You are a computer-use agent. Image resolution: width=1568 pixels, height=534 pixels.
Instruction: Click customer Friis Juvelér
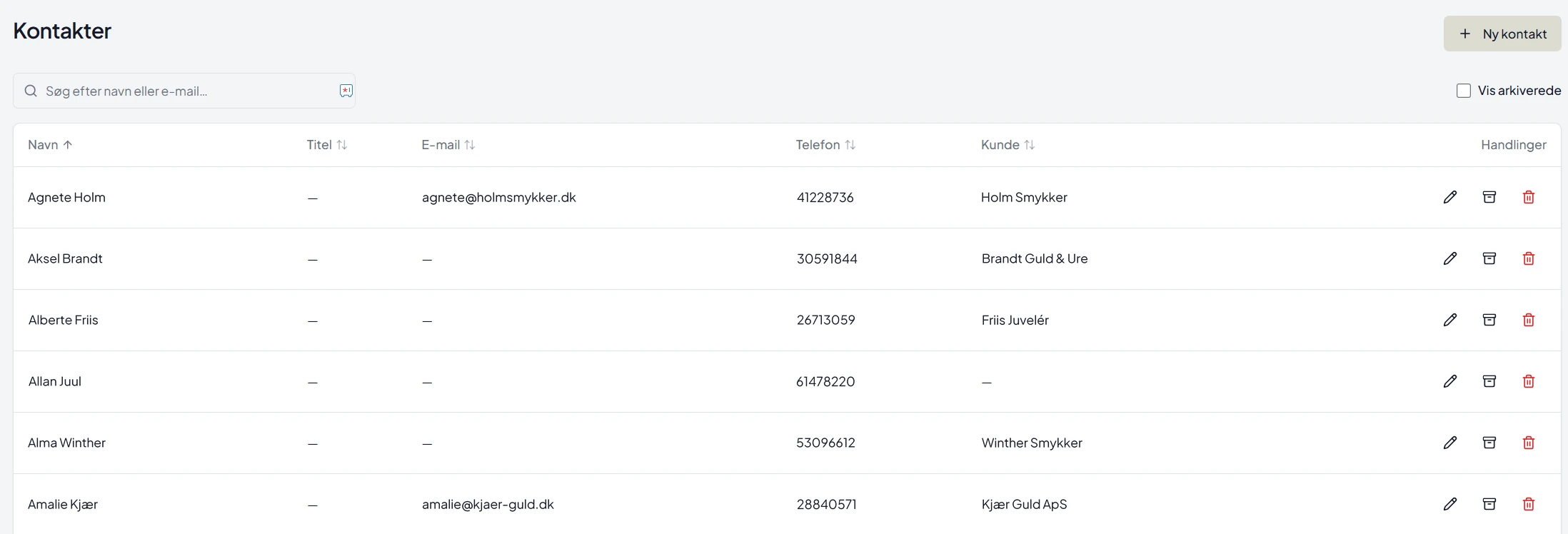pos(1015,320)
